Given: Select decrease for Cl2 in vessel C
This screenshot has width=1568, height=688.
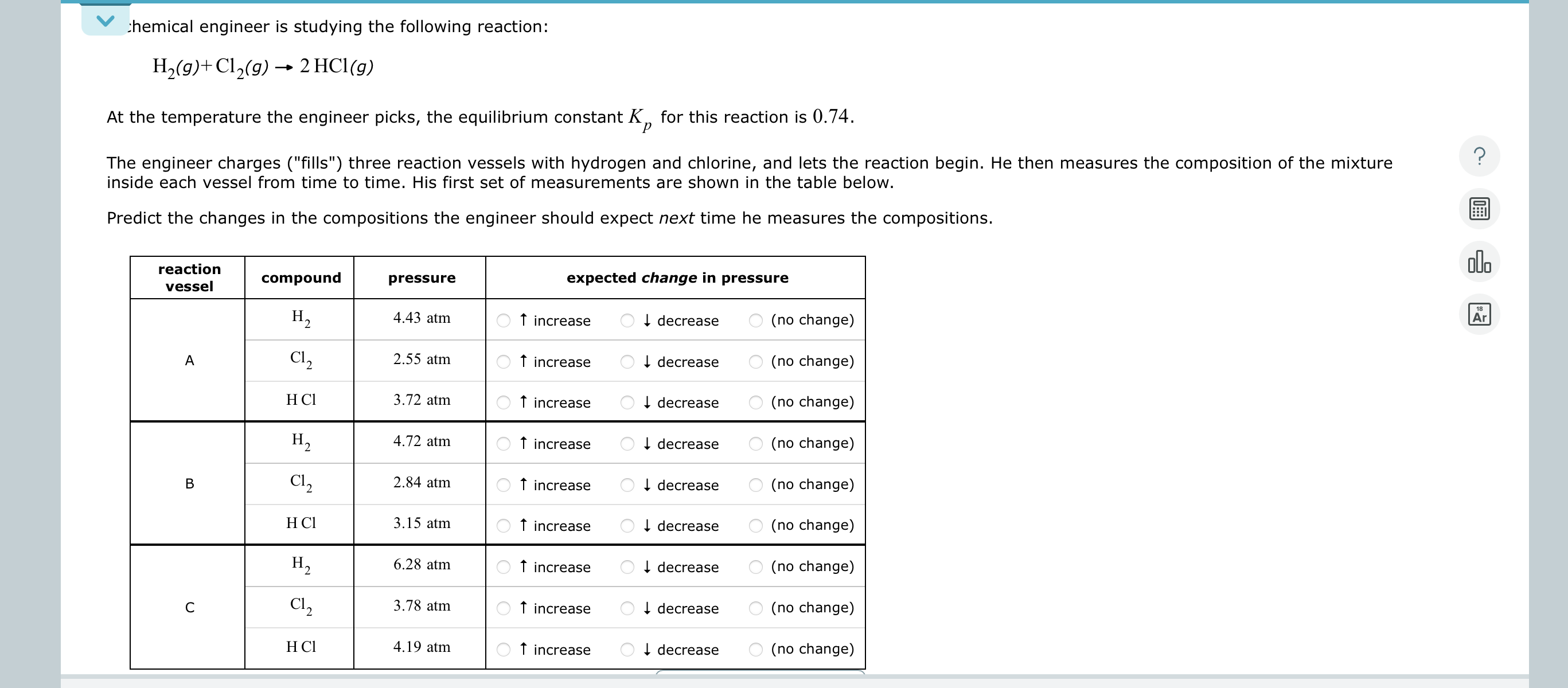Looking at the screenshot, I should pos(627,608).
